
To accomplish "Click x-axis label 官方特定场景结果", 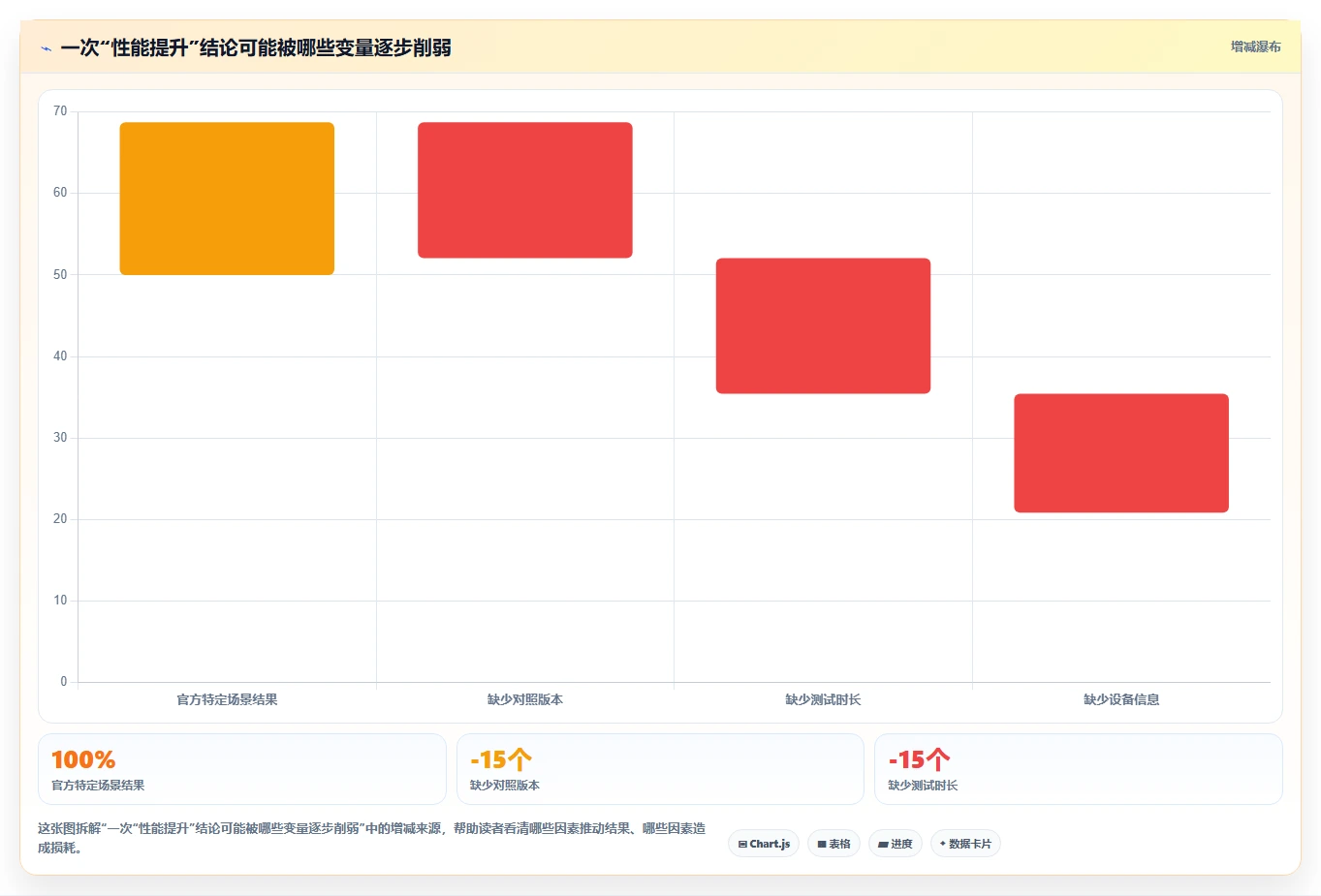I will click(x=227, y=699).
